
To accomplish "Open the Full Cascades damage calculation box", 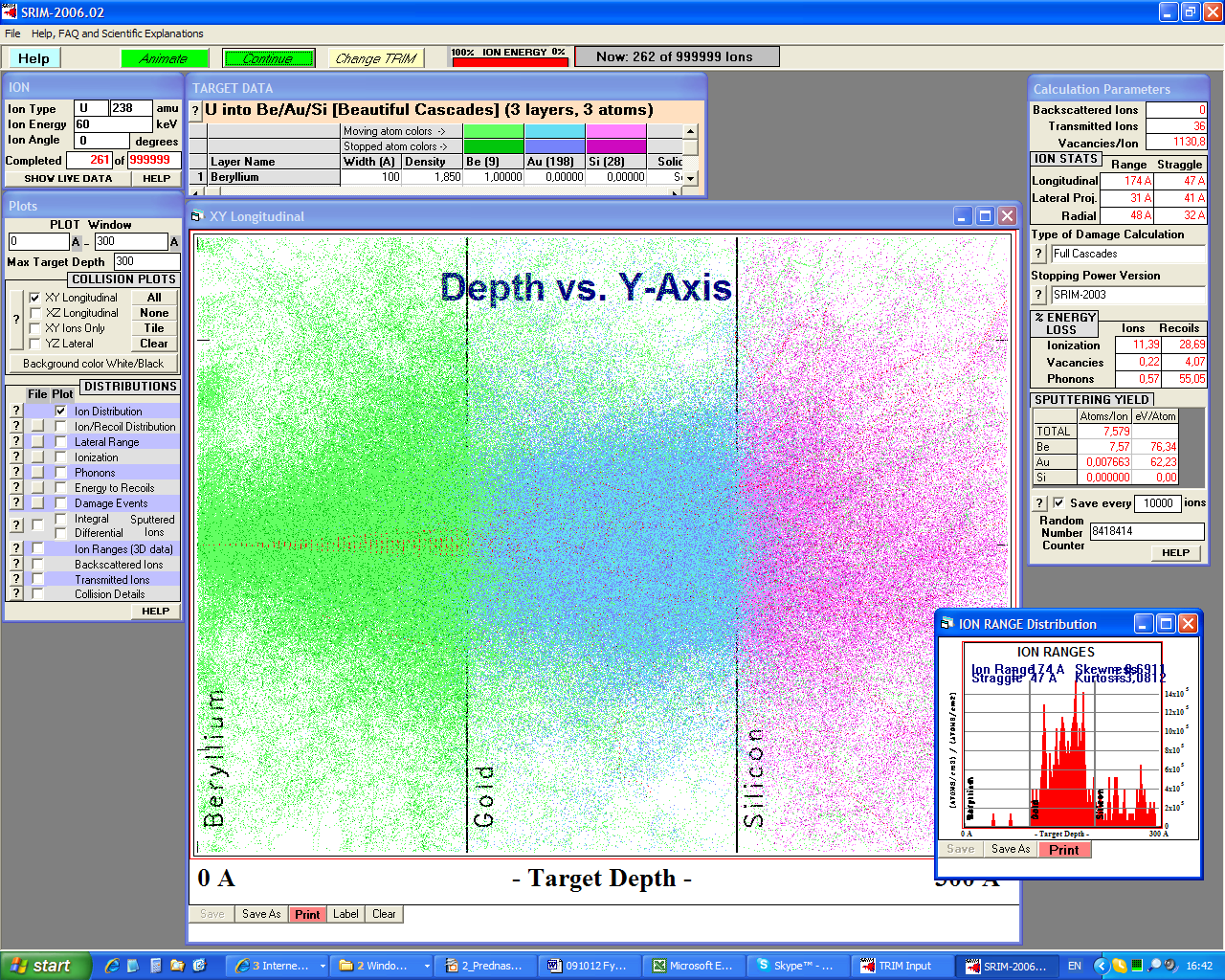I will point(1128,254).
